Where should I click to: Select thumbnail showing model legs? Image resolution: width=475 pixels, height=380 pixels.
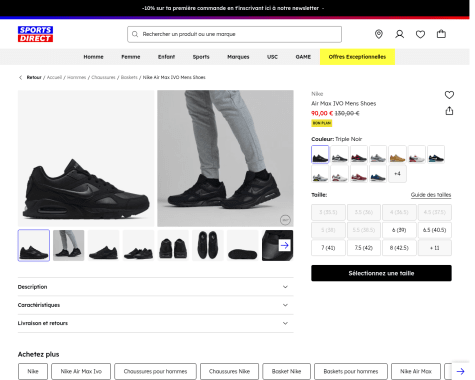pyautogui.click(x=69, y=245)
